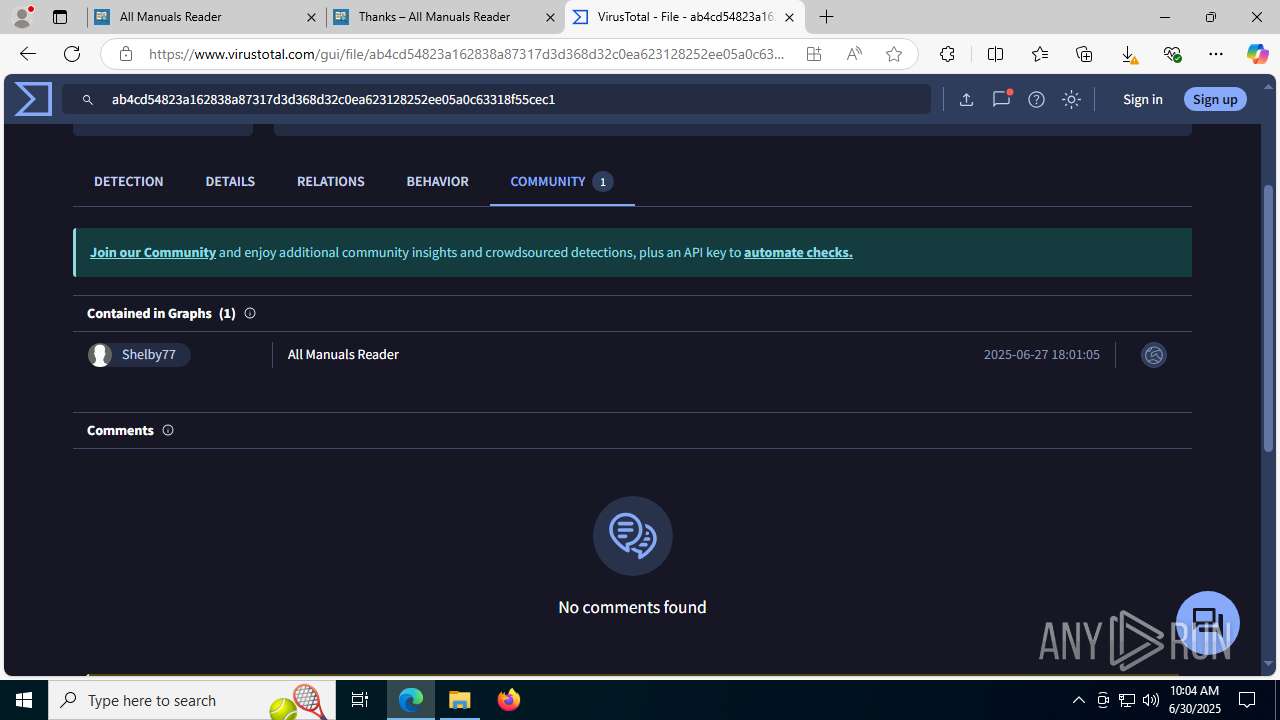Close the VirusTotal browser tab

tap(789, 17)
